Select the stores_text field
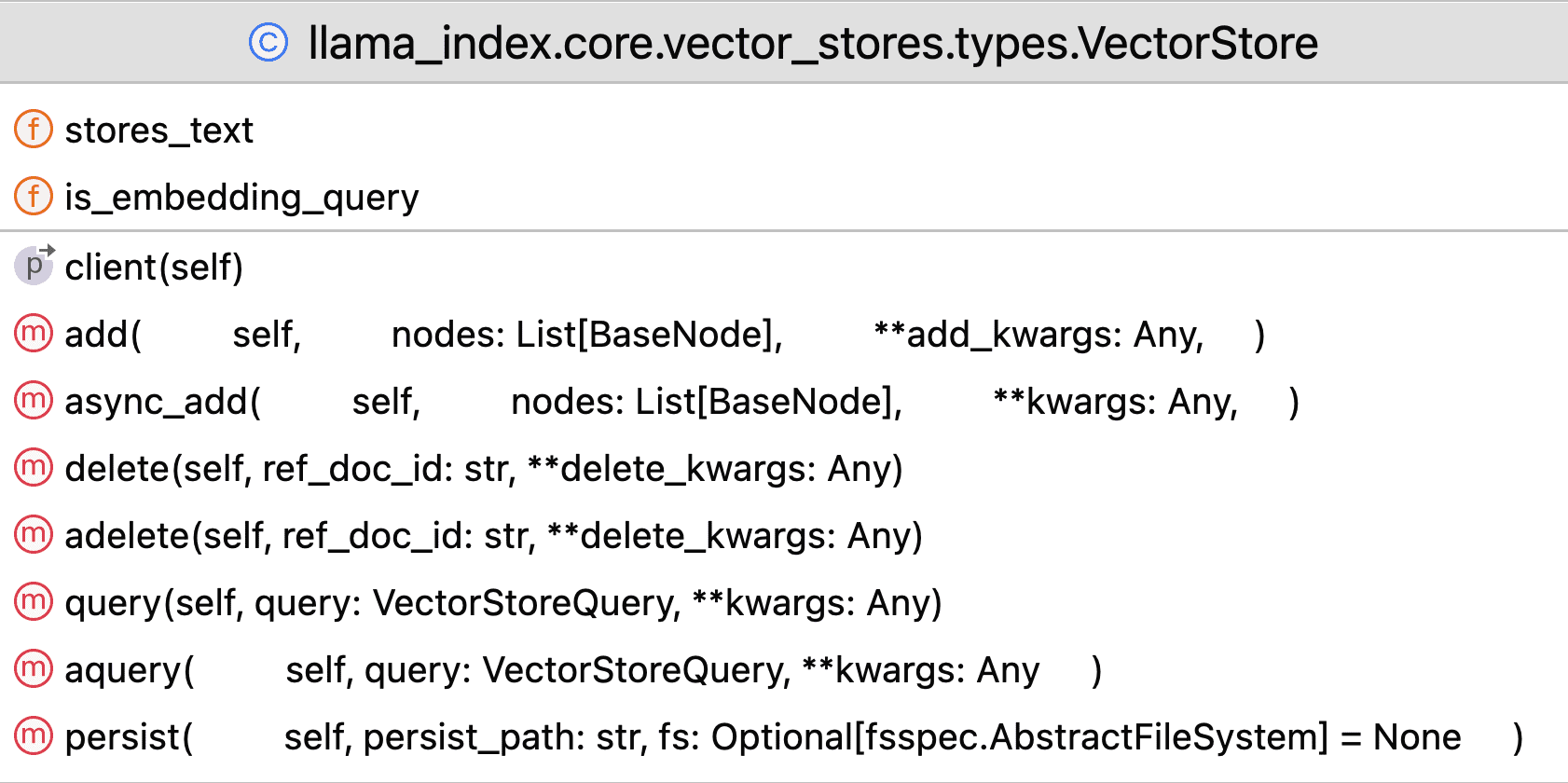 (x=158, y=130)
